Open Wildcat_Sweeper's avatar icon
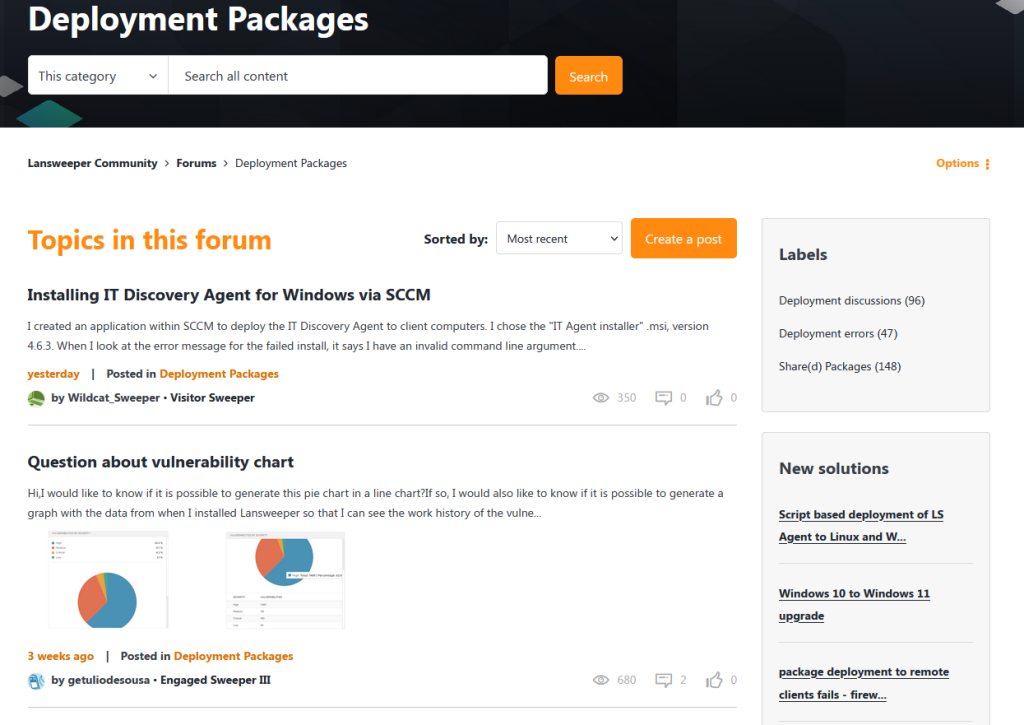The height and width of the screenshot is (725, 1024). (x=37, y=398)
